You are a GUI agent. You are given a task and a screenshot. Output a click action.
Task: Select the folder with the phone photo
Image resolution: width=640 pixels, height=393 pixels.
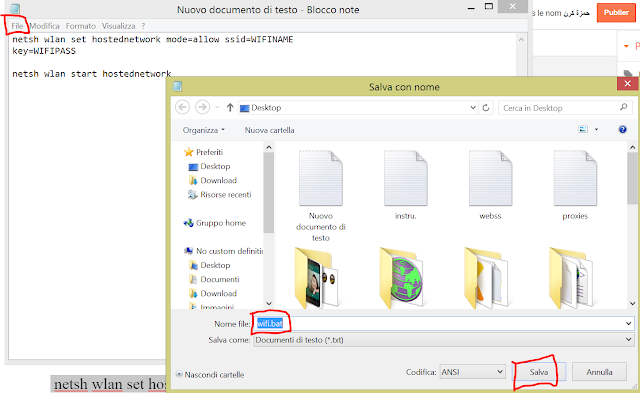coord(317,279)
